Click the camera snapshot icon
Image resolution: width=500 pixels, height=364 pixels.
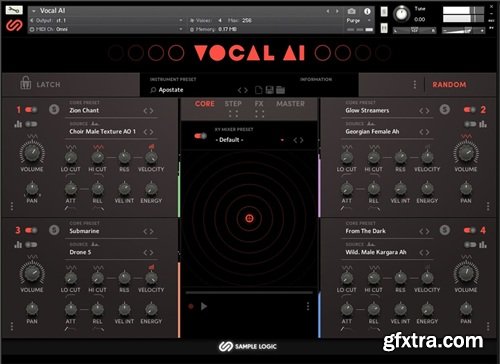[x=351, y=11]
